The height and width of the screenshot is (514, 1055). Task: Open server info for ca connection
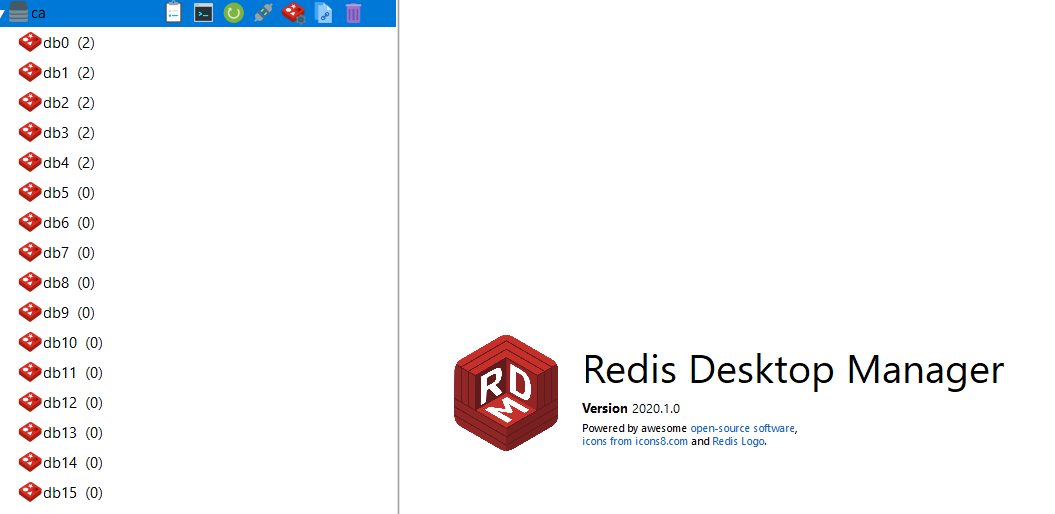174,12
